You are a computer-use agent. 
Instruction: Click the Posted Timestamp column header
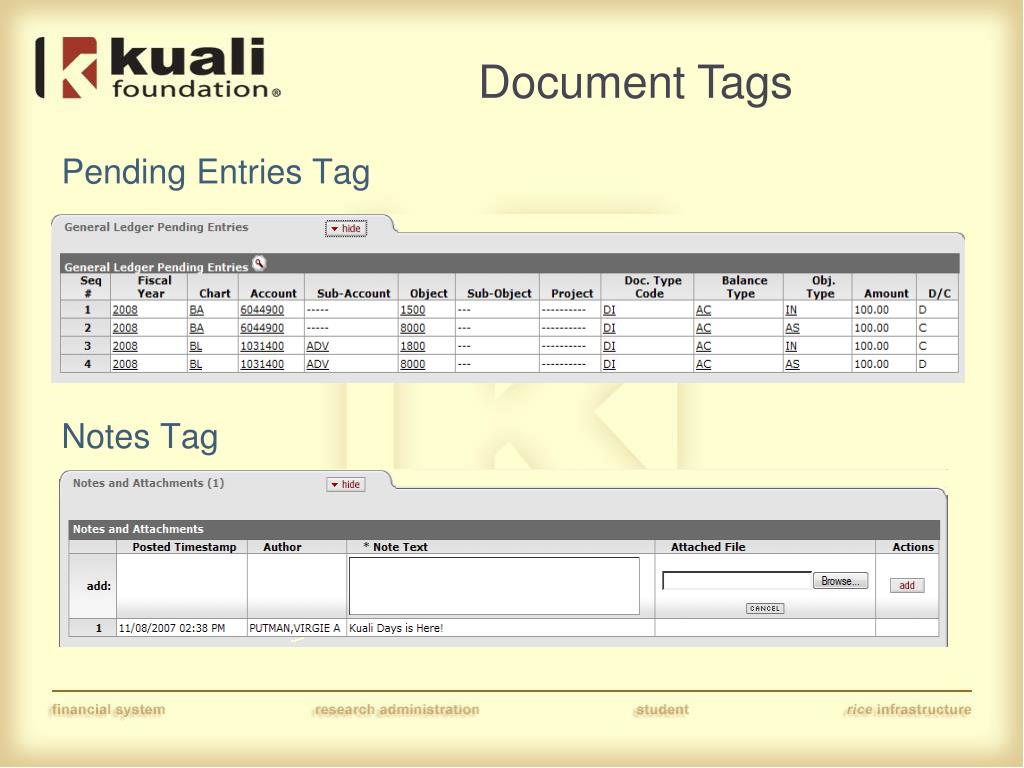[x=184, y=547]
